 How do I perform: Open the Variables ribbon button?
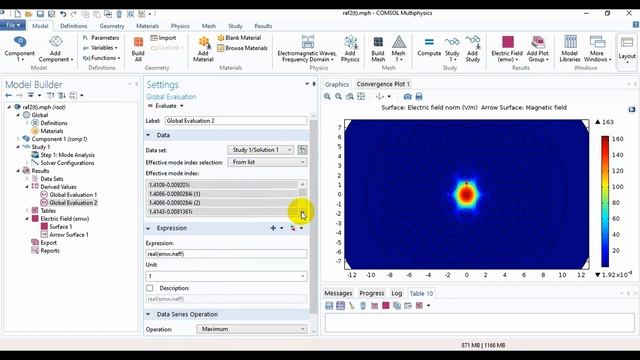coord(100,48)
